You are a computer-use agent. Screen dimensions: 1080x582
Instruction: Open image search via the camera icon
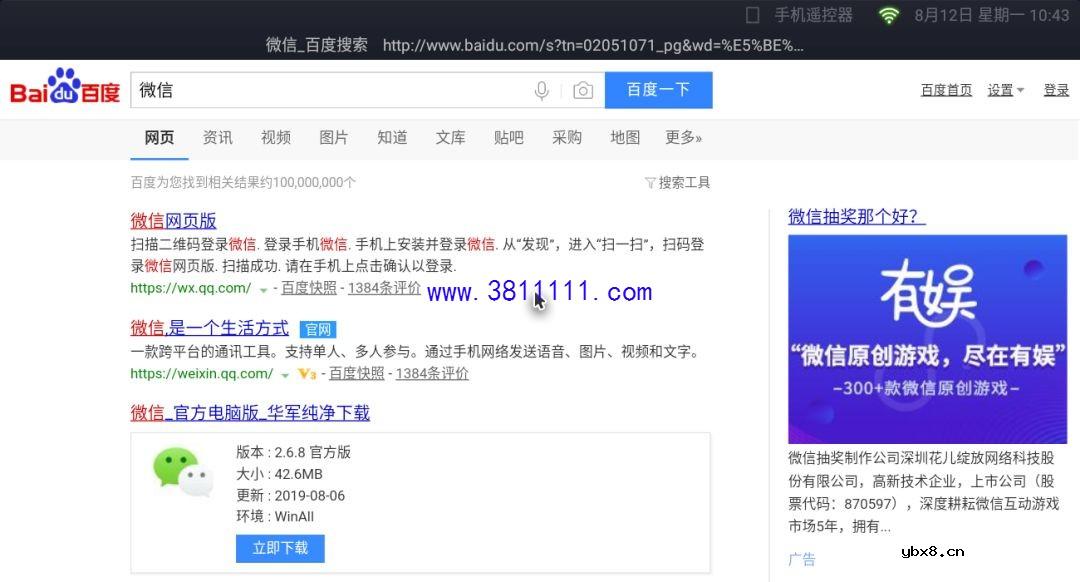pyautogui.click(x=583, y=90)
